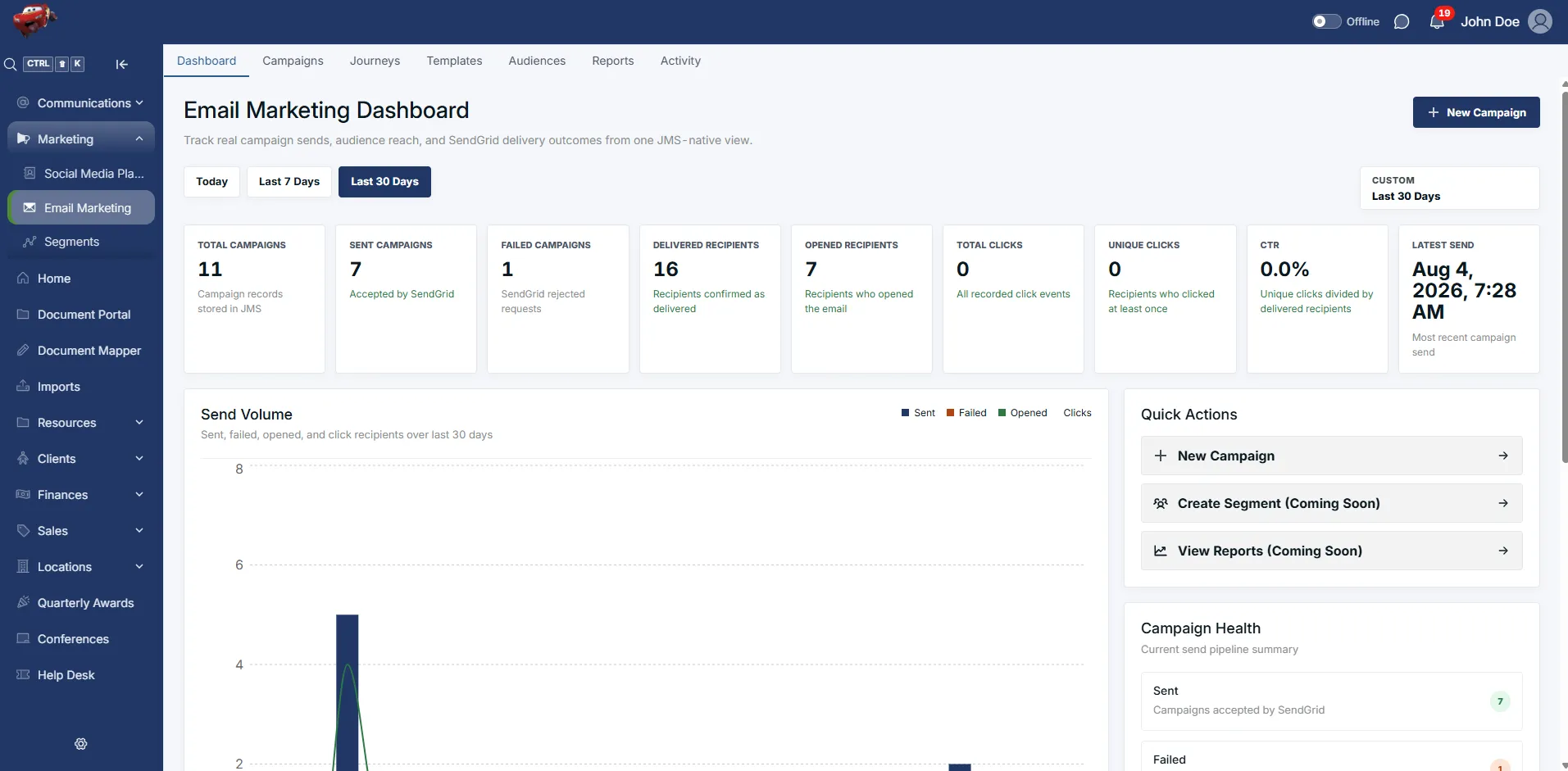Open the Activity tab

(x=680, y=61)
